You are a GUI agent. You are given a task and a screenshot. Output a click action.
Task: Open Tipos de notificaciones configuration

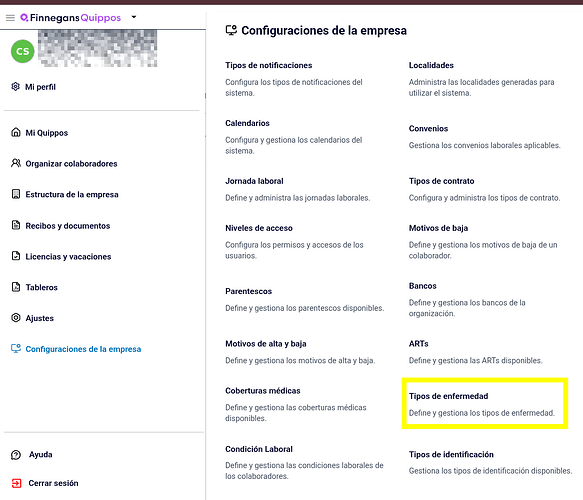pos(268,65)
